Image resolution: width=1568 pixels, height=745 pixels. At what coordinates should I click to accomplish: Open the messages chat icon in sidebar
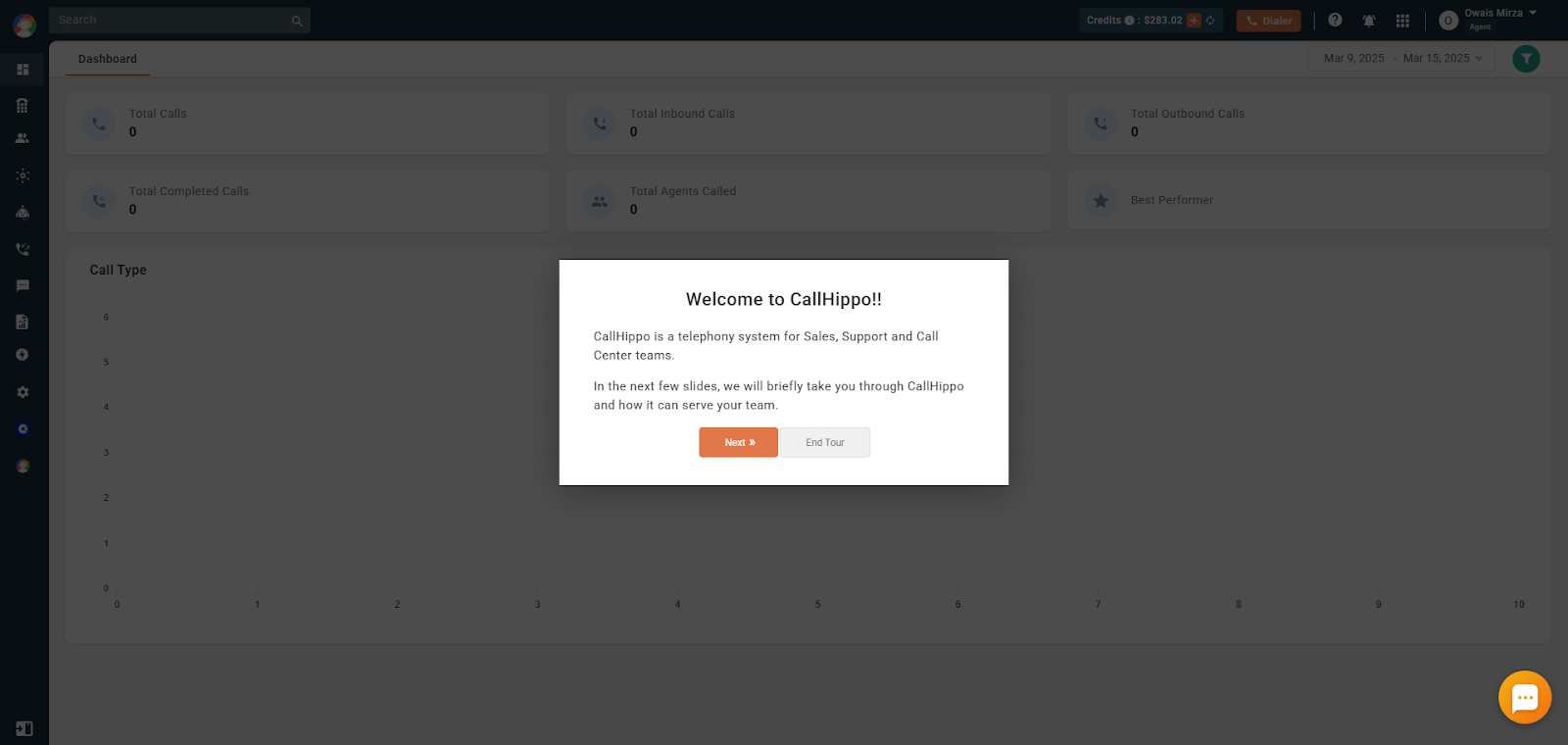(23, 285)
